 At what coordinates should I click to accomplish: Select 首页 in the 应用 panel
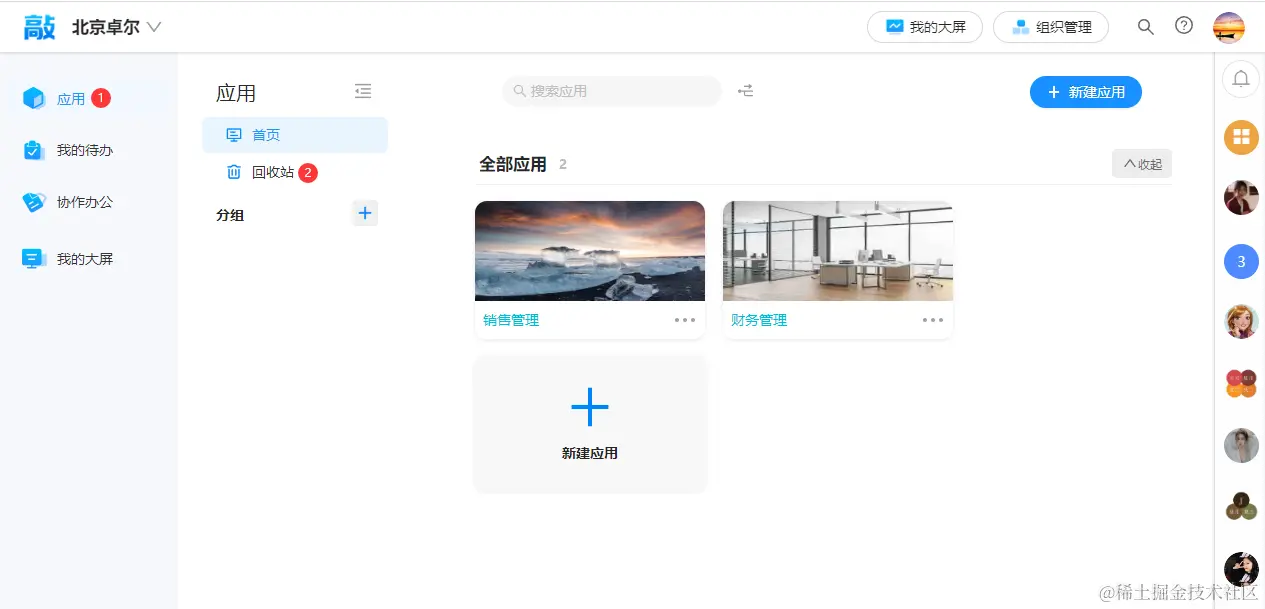pyautogui.click(x=295, y=135)
